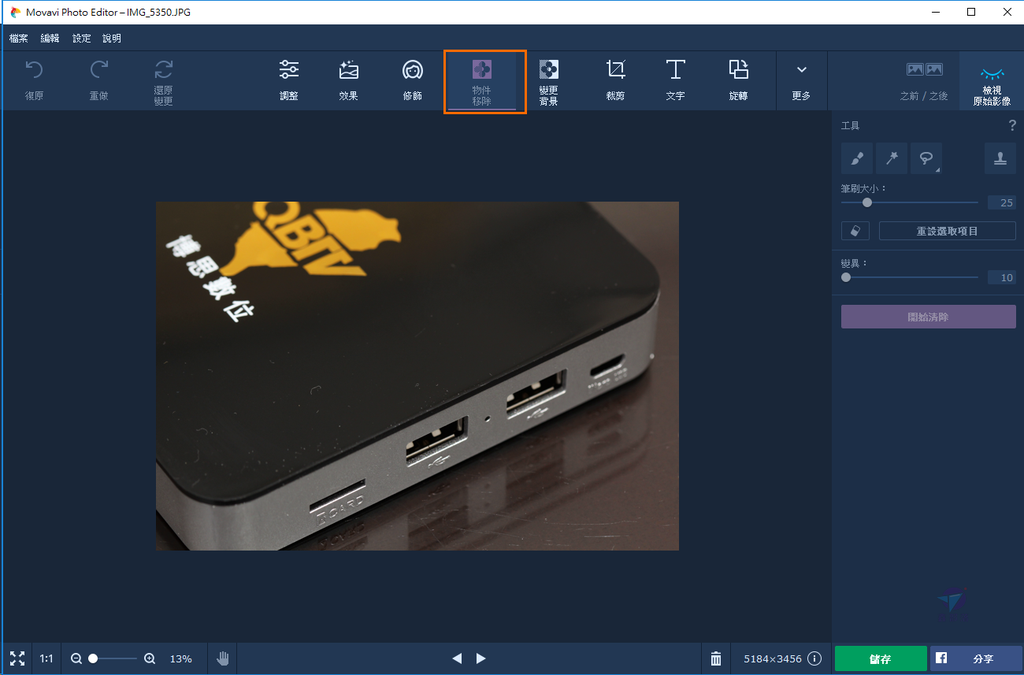Screen dimensions: 1024x675
Task: Select the stamp clone tool
Action: click(1000, 158)
